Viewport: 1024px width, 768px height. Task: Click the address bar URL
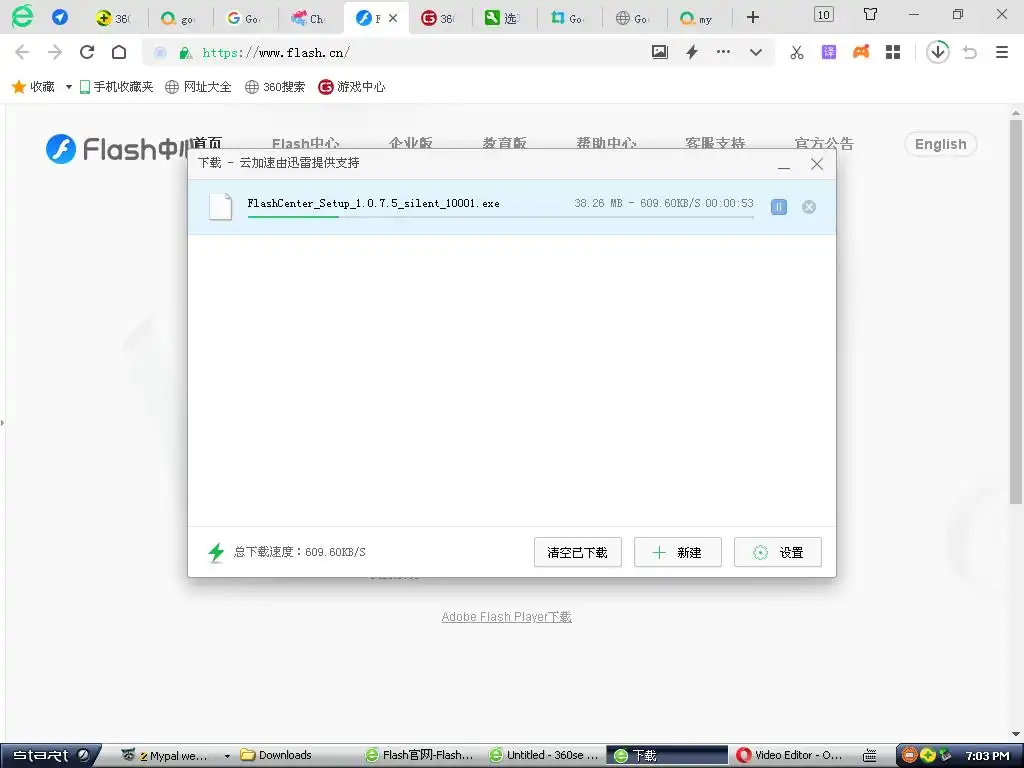pyautogui.click(x=276, y=53)
